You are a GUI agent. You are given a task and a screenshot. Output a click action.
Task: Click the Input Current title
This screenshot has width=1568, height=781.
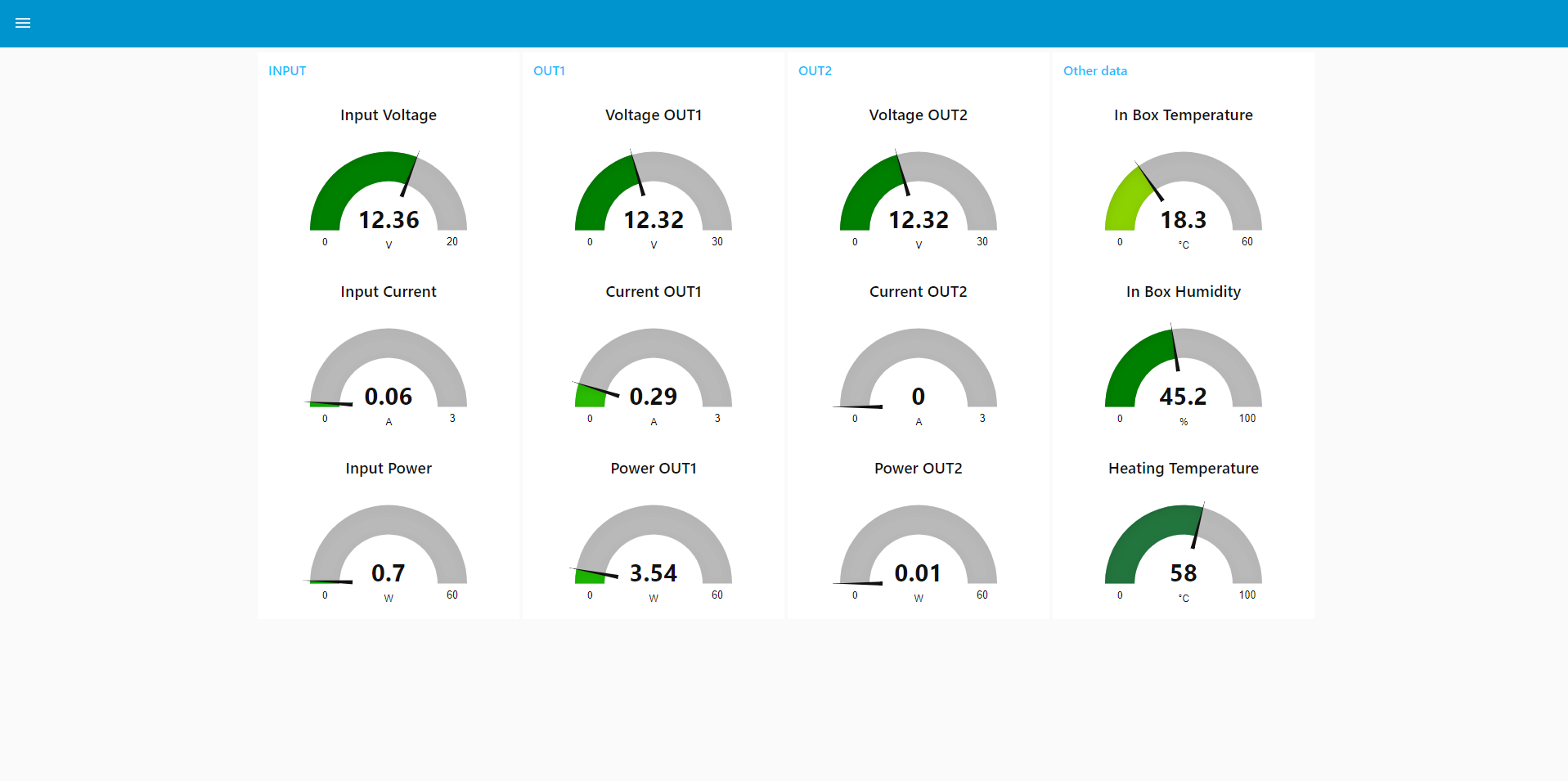coord(389,292)
